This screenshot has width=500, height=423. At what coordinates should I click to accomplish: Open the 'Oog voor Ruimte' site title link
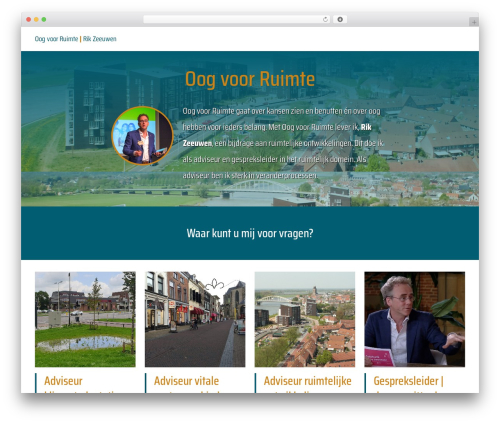[56, 39]
